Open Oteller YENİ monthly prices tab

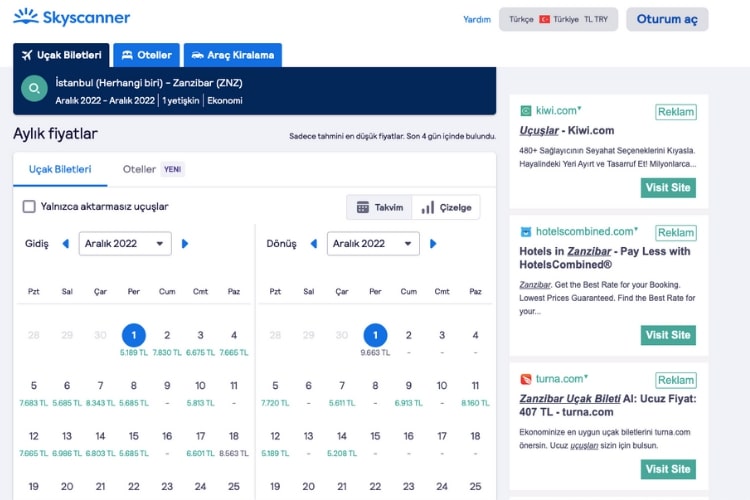click(x=153, y=169)
